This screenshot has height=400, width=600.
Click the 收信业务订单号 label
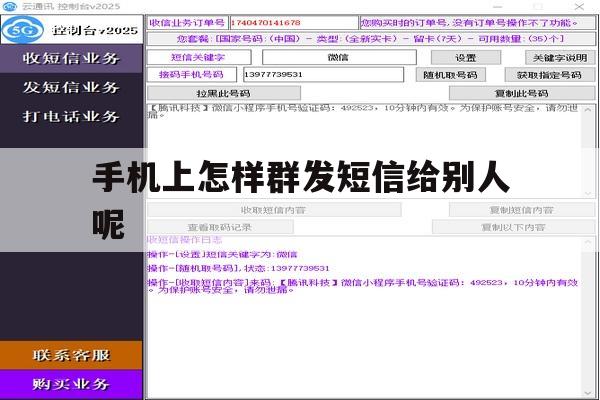coord(188,23)
